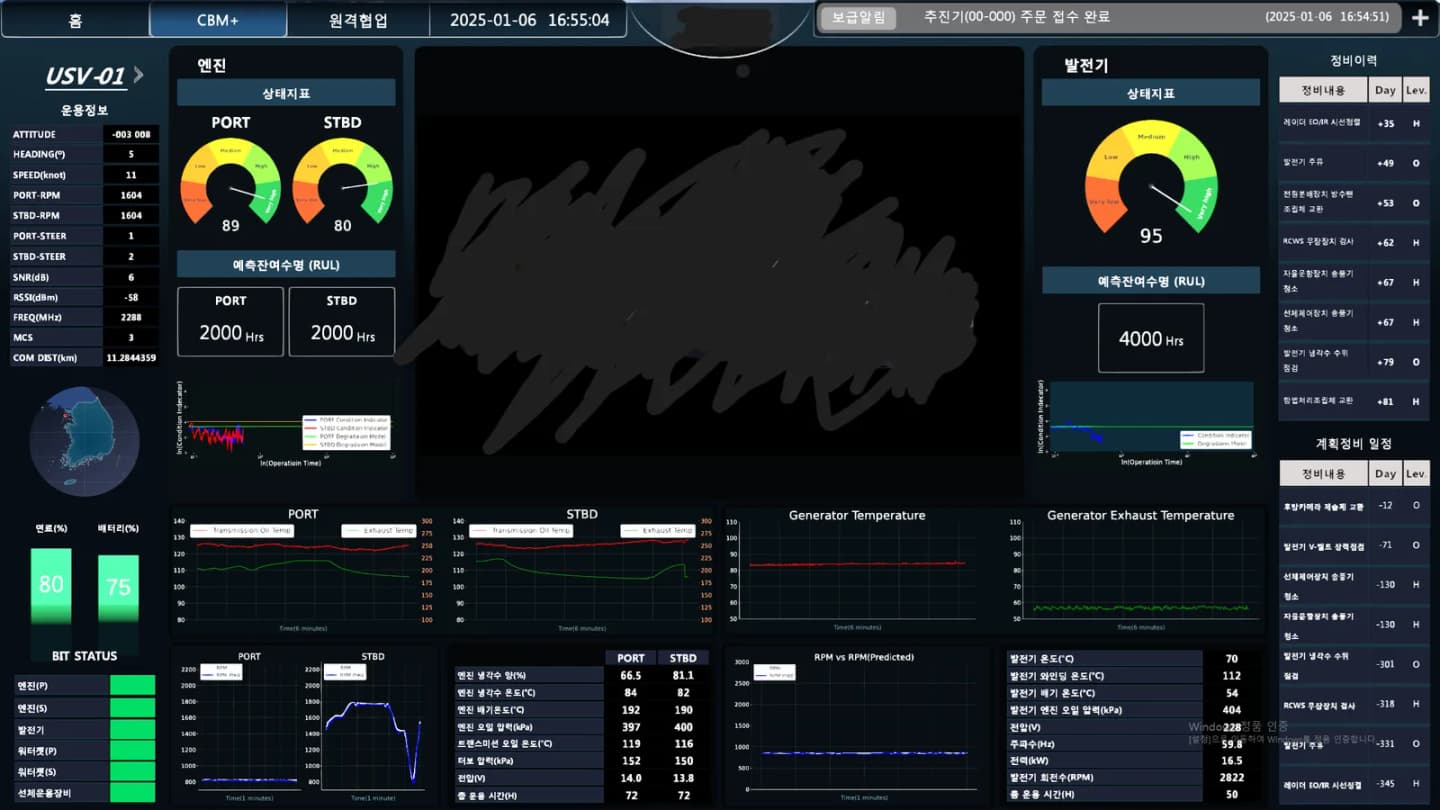Viewport: 1440px width, 810px height.
Task: Click the 정비내용 header in 정비이력 table
Action: [x=1323, y=90]
